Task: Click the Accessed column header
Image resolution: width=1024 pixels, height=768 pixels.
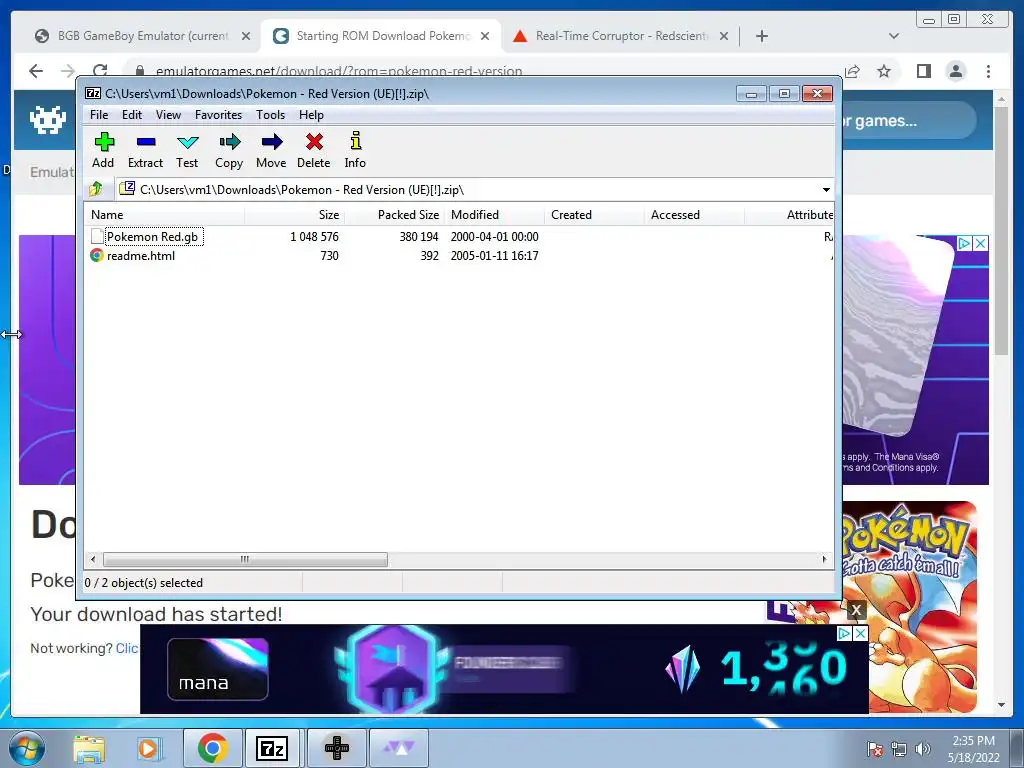Action: [x=694, y=215]
